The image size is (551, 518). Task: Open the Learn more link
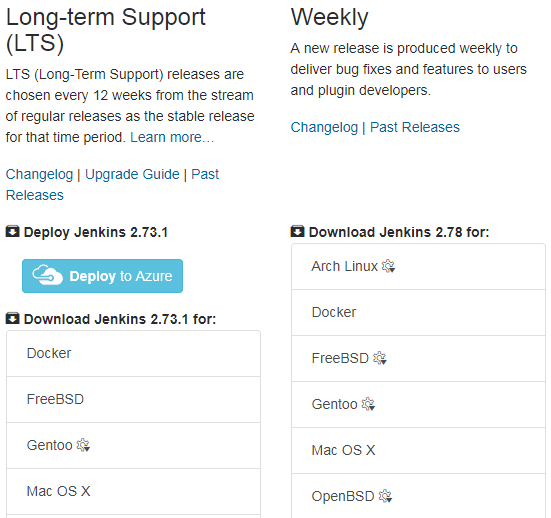[x=172, y=137]
